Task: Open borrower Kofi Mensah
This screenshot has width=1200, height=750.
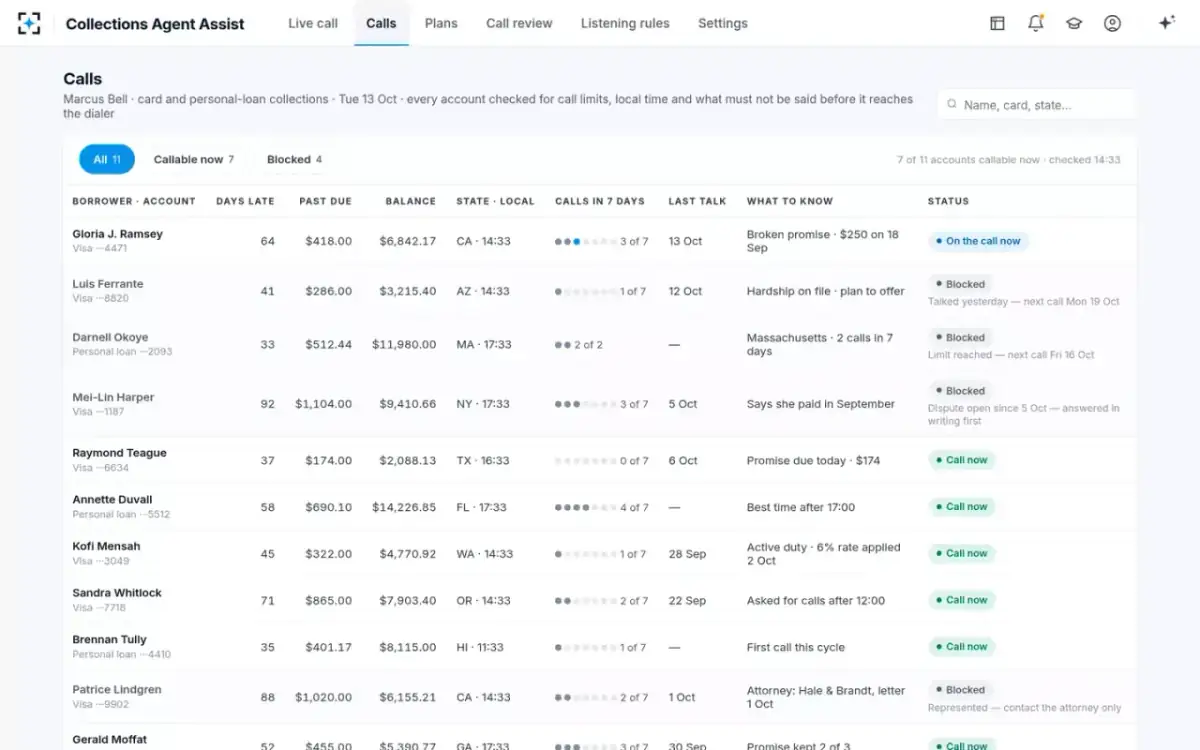Action: 106,546
